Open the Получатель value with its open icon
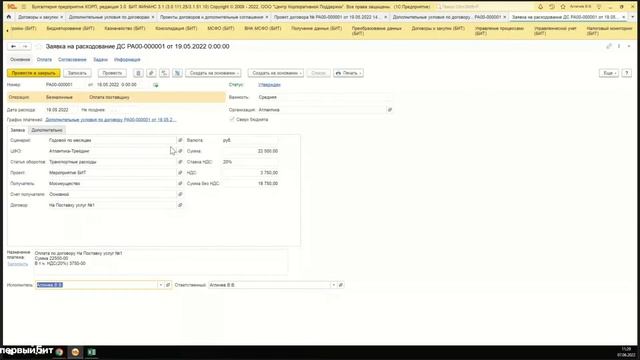640x360 pixels. click(180, 183)
